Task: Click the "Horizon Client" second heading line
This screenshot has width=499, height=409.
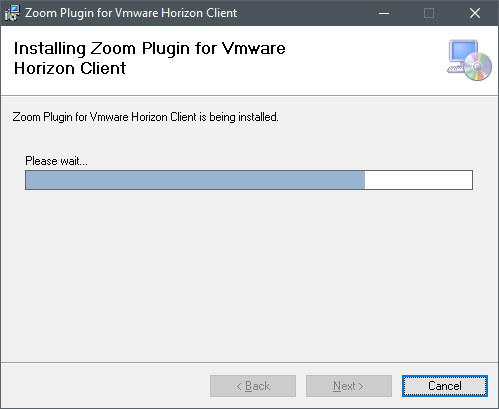Action: 70,68
